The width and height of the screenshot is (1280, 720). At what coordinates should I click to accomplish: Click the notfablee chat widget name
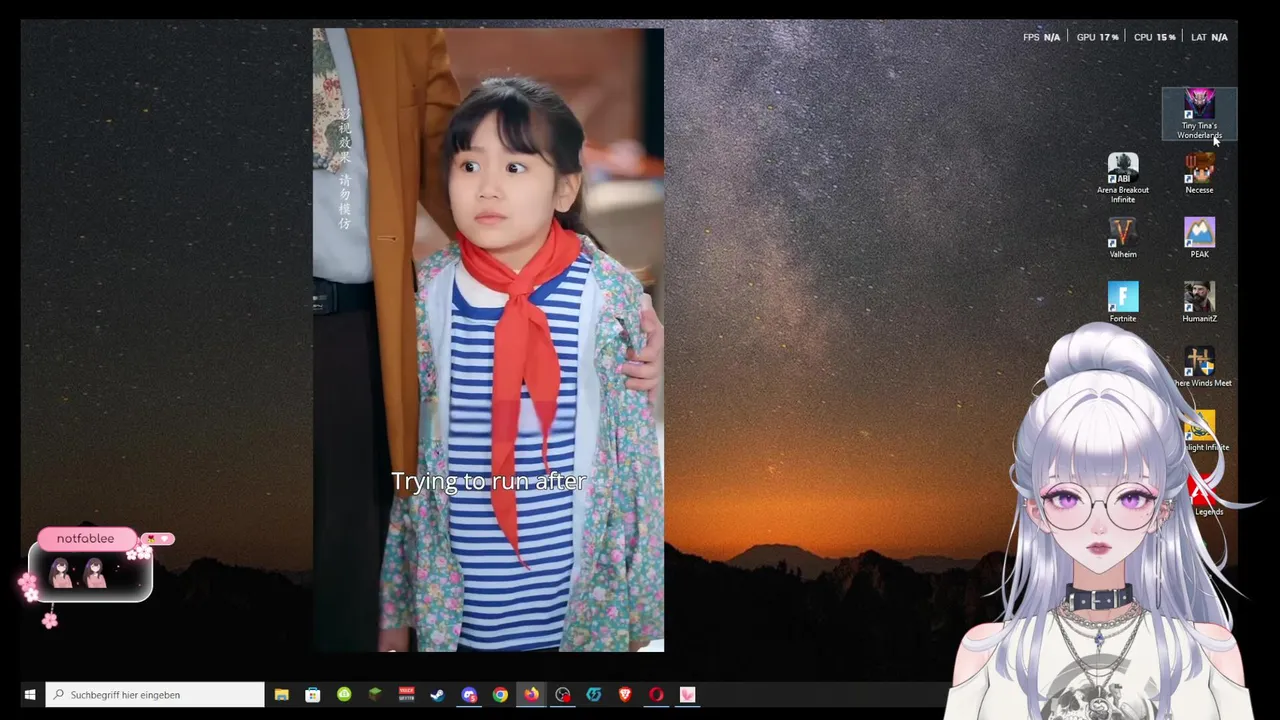85,539
